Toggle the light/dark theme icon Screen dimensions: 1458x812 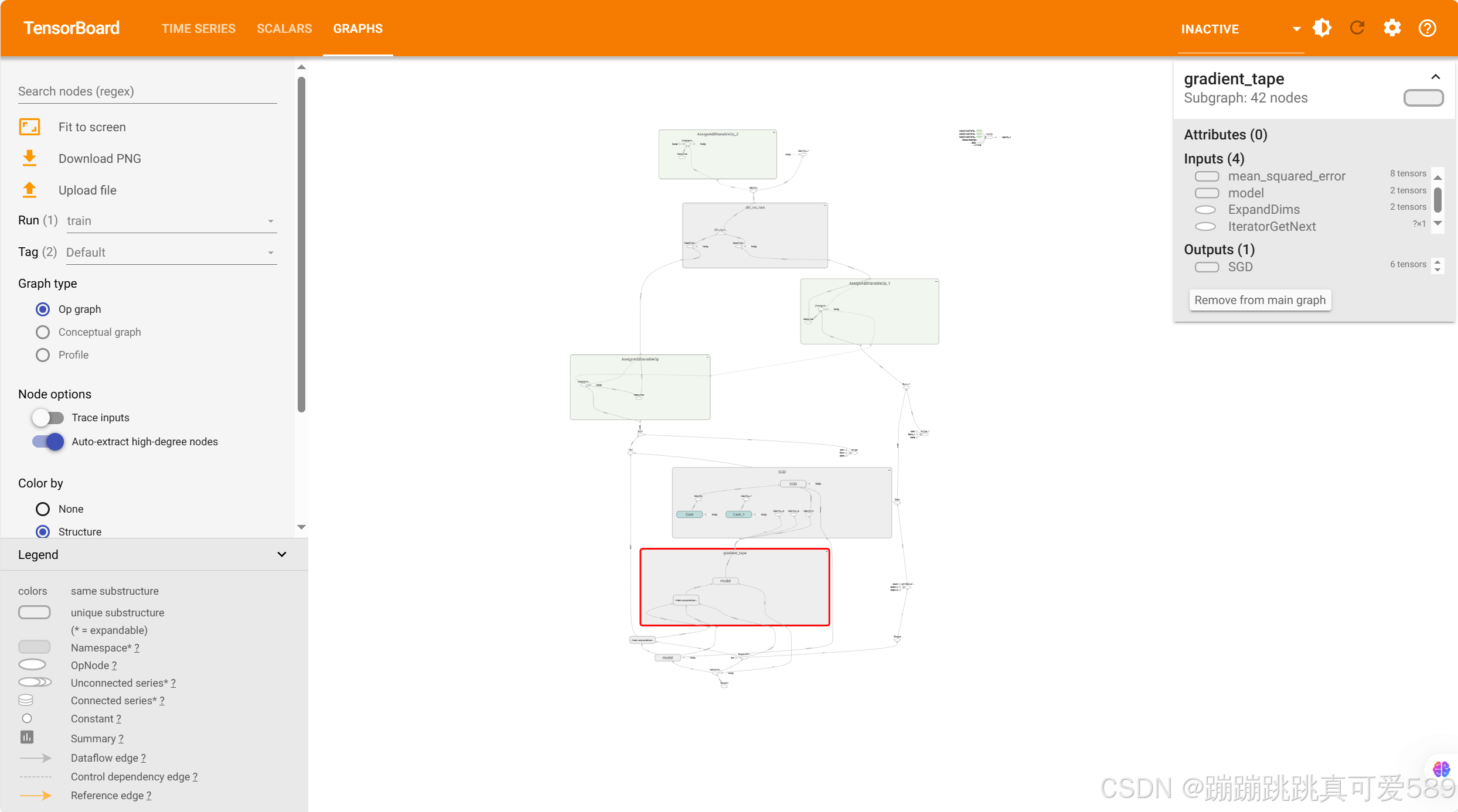[x=1322, y=28]
